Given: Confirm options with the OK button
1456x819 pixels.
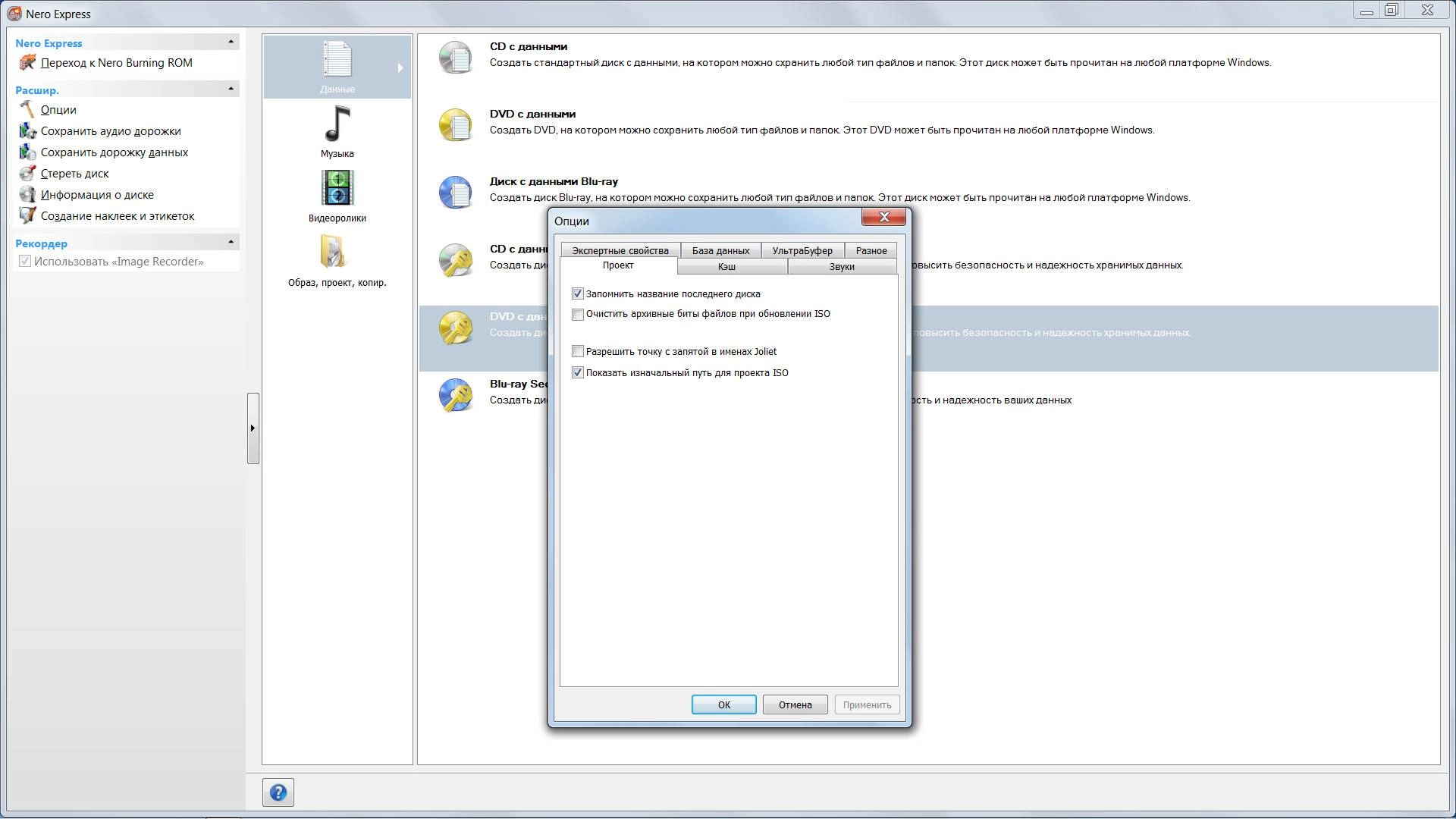Looking at the screenshot, I should pos(723,704).
